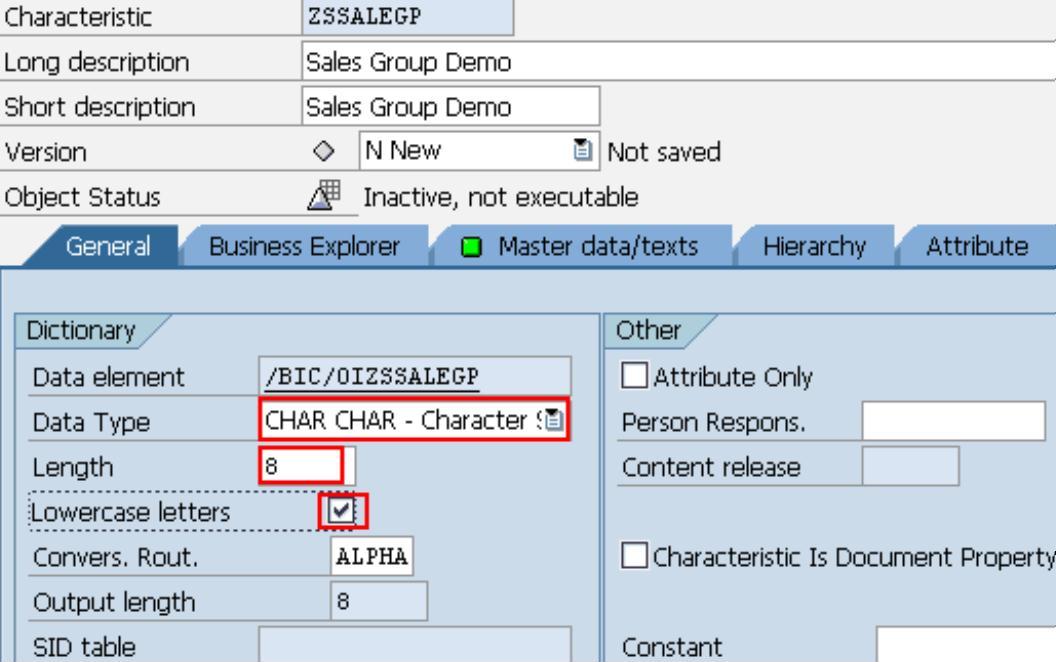Click the 'Data Type' label
This screenshot has width=1056, height=662.
[x=91, y=422]
